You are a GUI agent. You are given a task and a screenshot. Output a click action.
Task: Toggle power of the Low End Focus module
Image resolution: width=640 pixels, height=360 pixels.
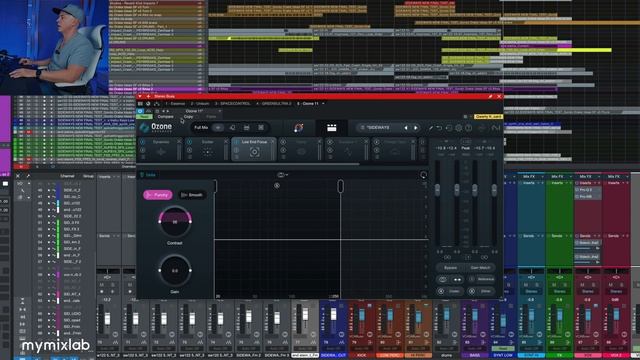[236, 142]
